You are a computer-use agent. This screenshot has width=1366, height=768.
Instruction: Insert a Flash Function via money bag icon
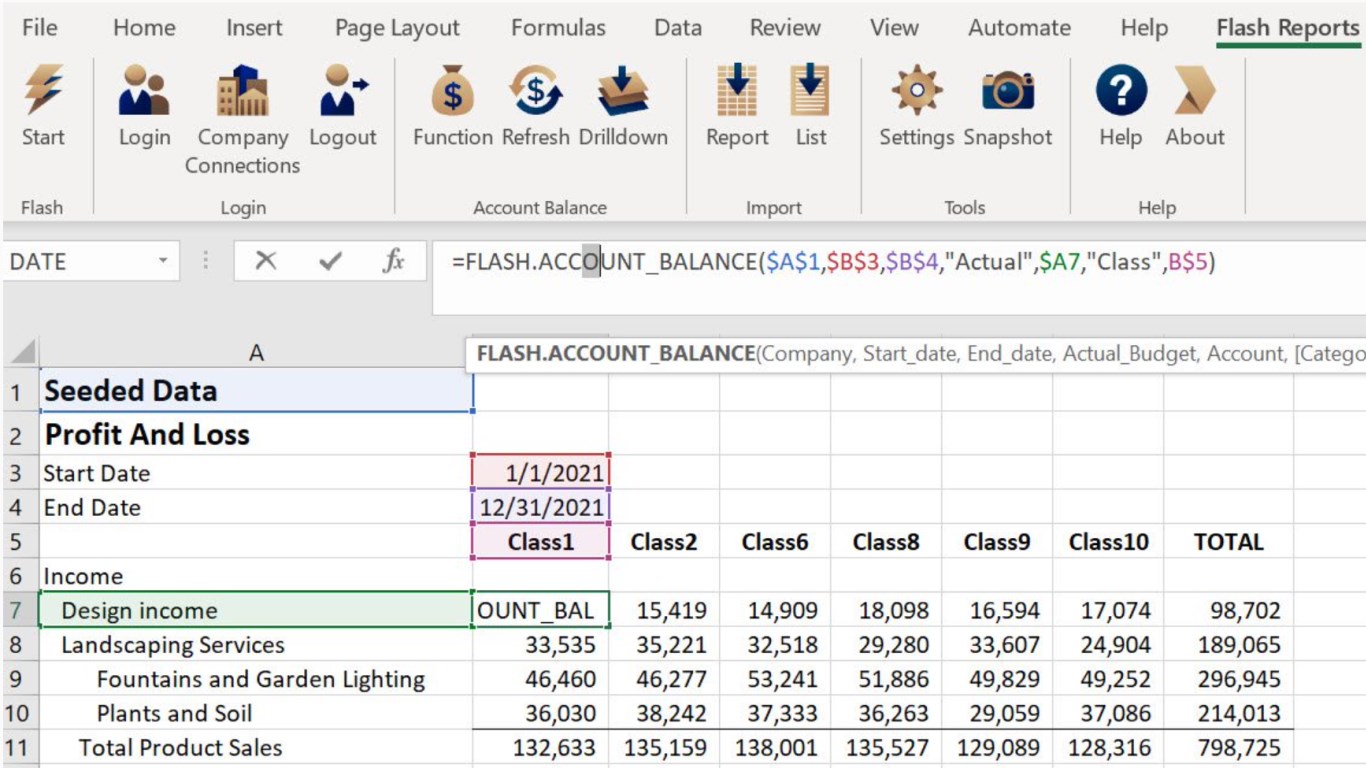[x=453, y=91]
